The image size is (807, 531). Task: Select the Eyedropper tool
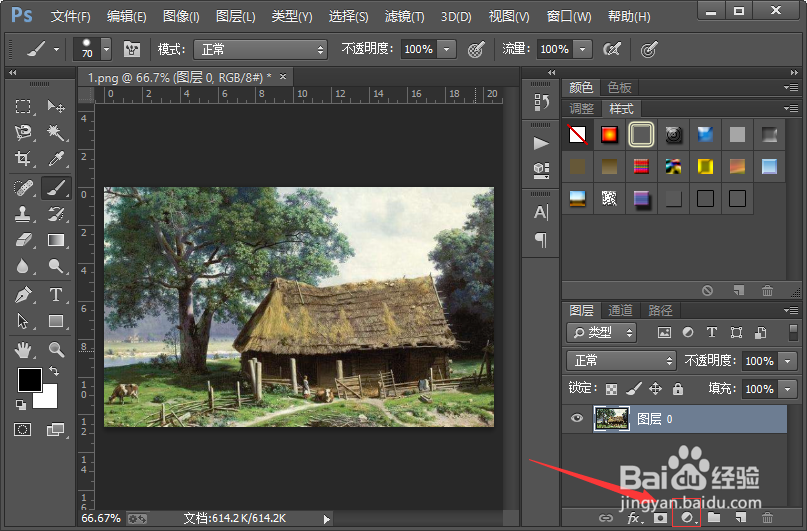pos(56,158)
